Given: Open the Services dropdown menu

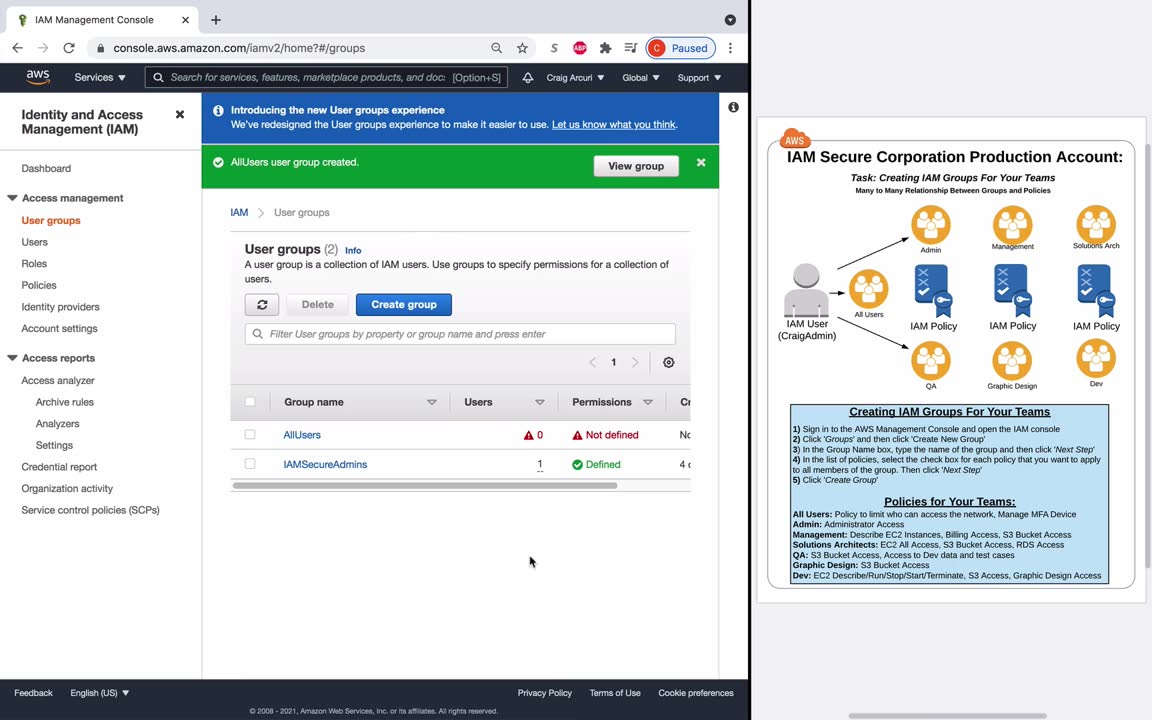Looking at the screenshot, I should [x=99, y=77].
